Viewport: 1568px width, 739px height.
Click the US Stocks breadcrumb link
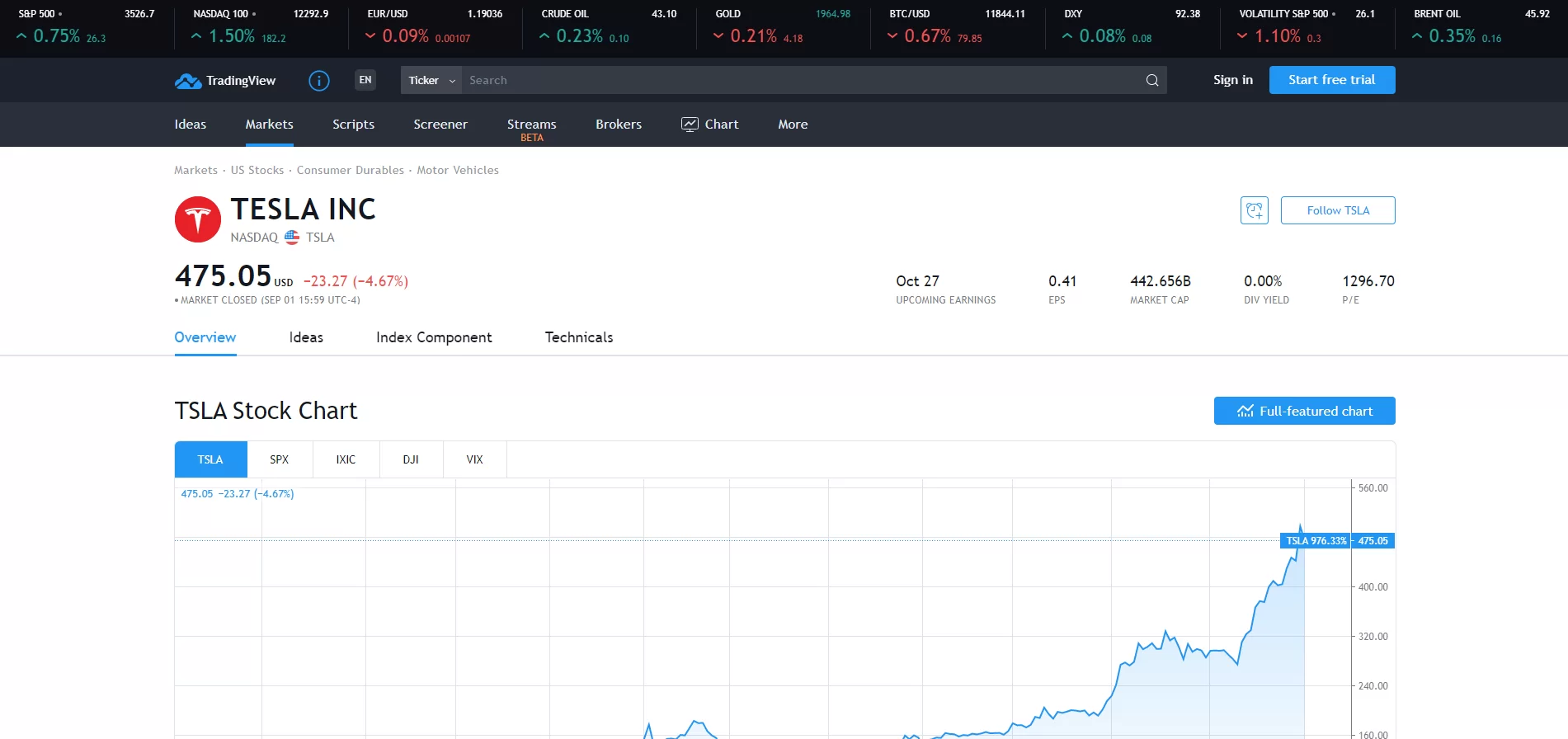click(x=257, y=170)
